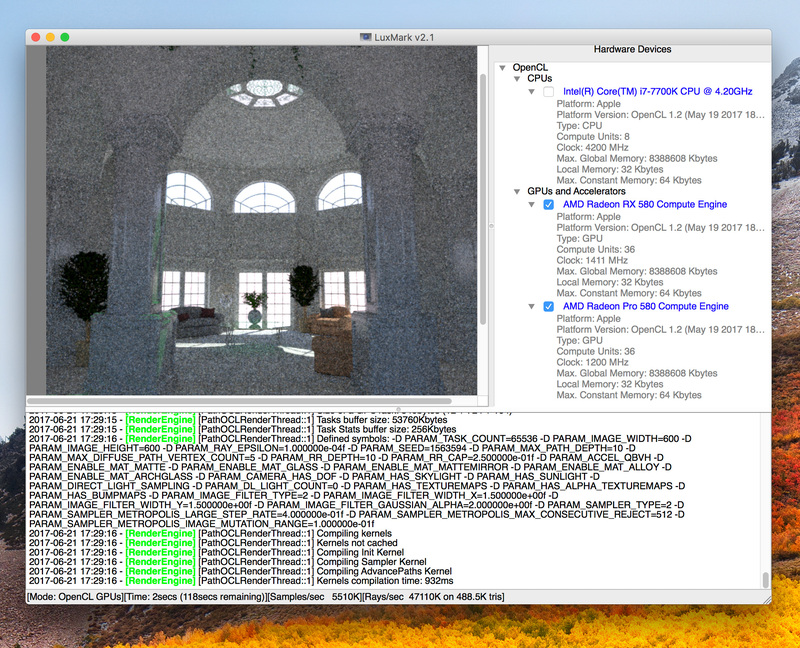Click the 'Samples/sec 5510K' status entry

pyautogui.click(x=313, y=596)
